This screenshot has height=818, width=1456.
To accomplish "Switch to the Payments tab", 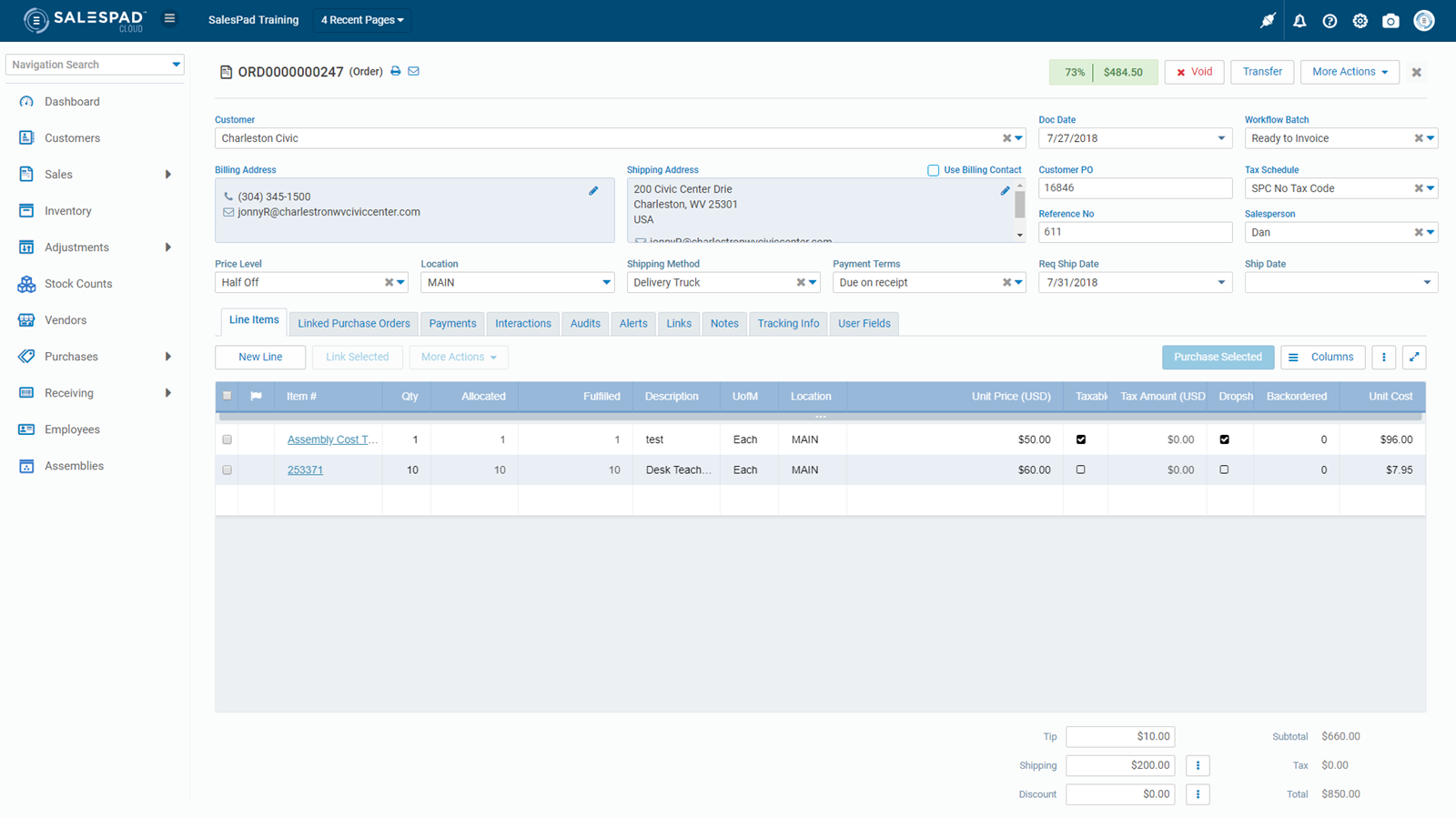I will pos(452,323).
